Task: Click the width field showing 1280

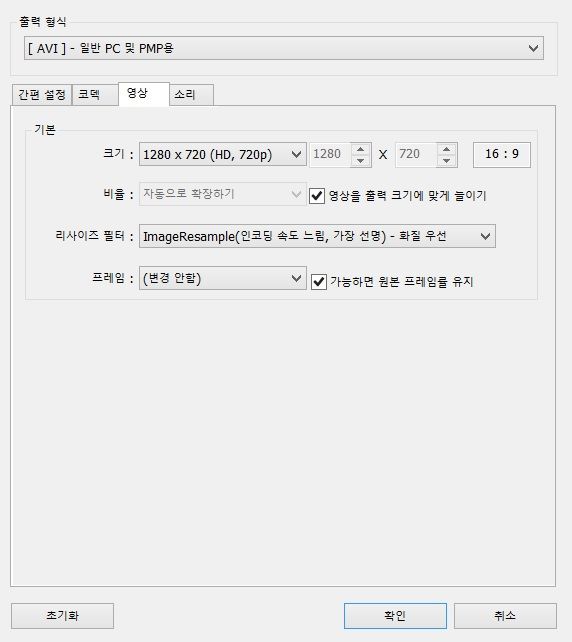Action: pyautogui.click(x=330, y=155)
